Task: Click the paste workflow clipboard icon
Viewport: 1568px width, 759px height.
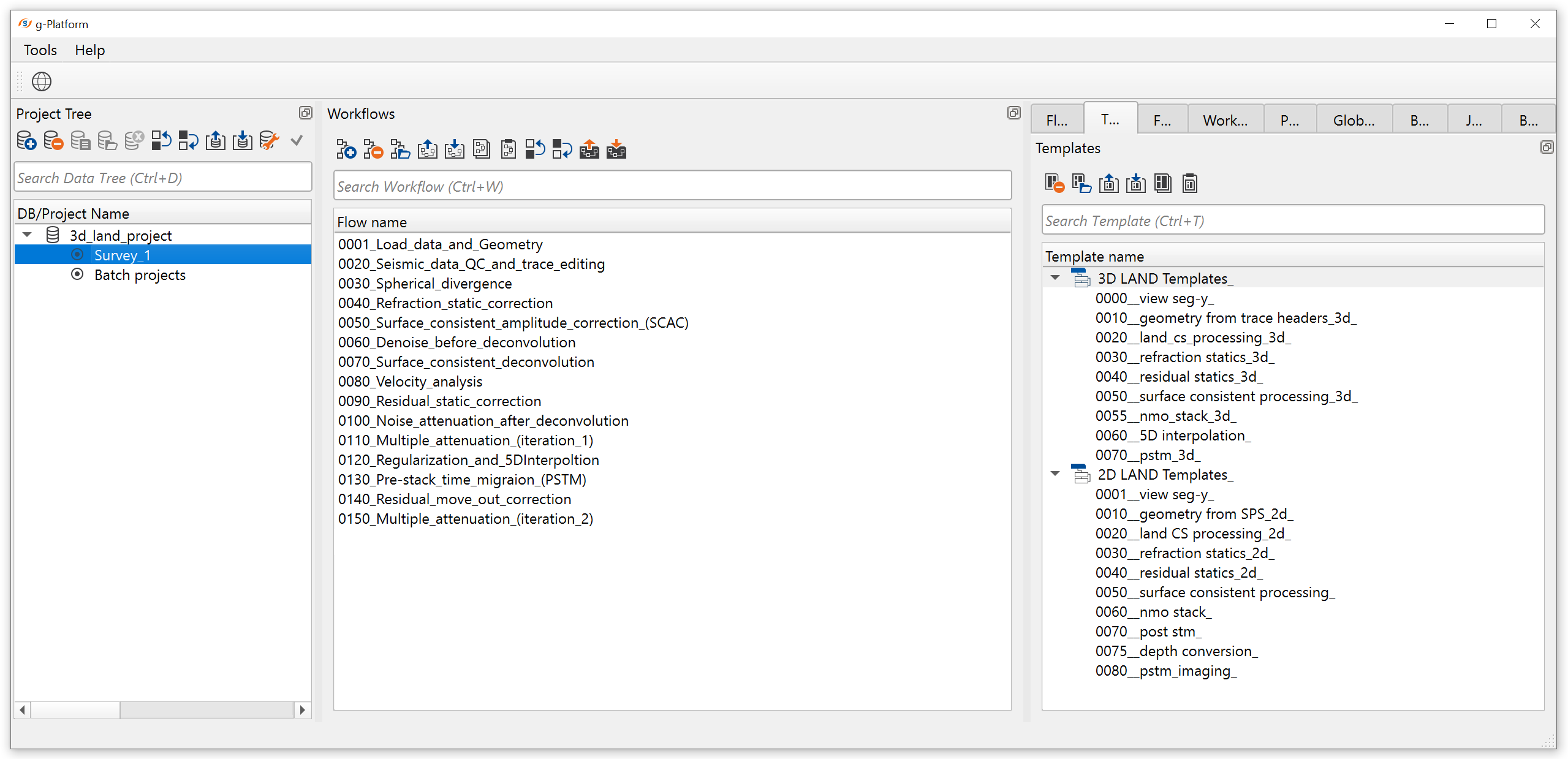Action: point(509,149)
